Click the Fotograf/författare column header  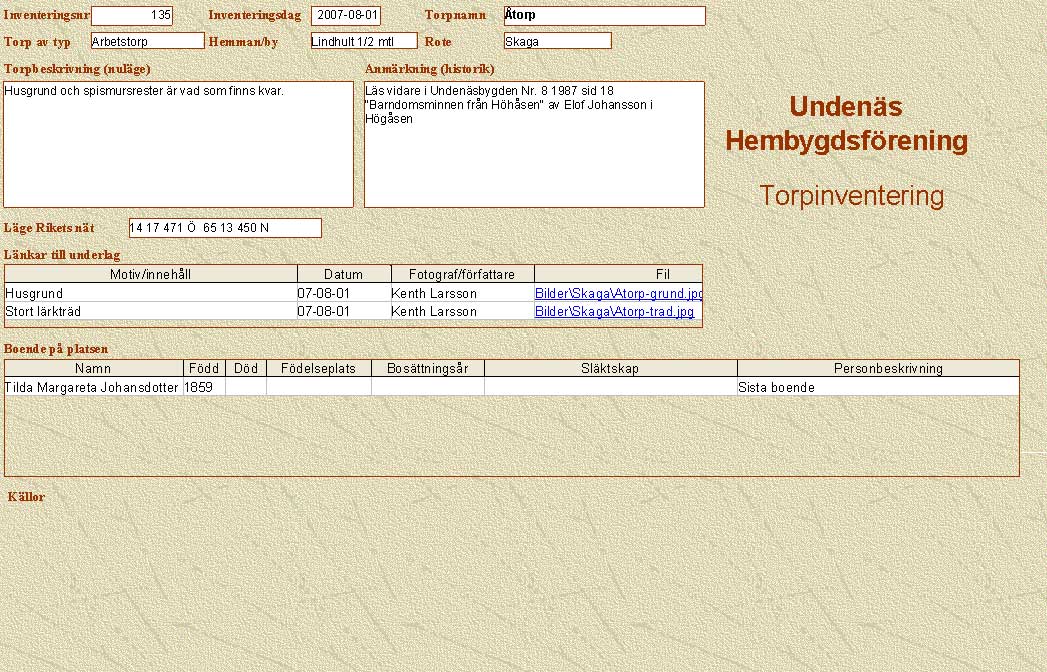pos(462,274)
